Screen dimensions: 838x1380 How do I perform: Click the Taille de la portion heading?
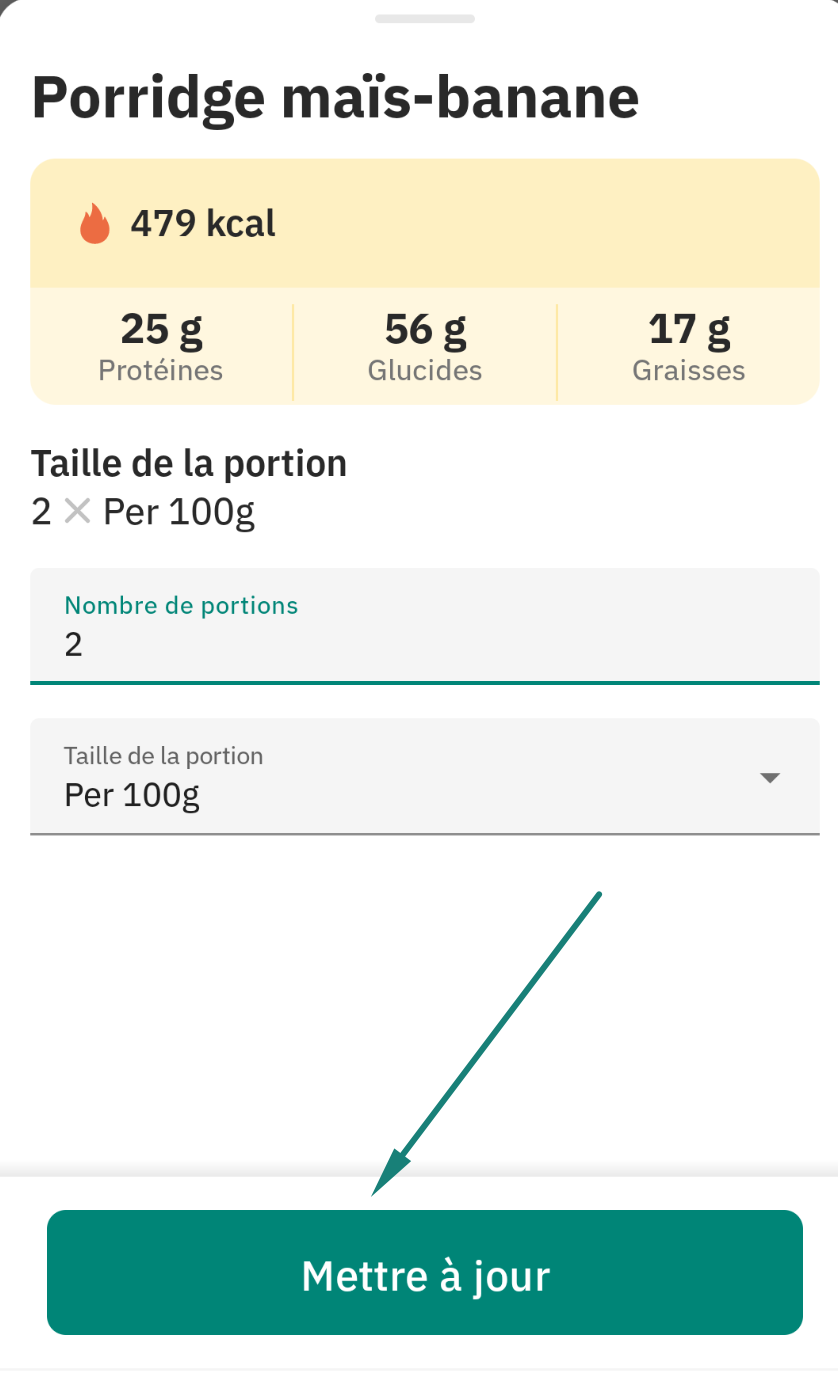[x=189, y=464]
